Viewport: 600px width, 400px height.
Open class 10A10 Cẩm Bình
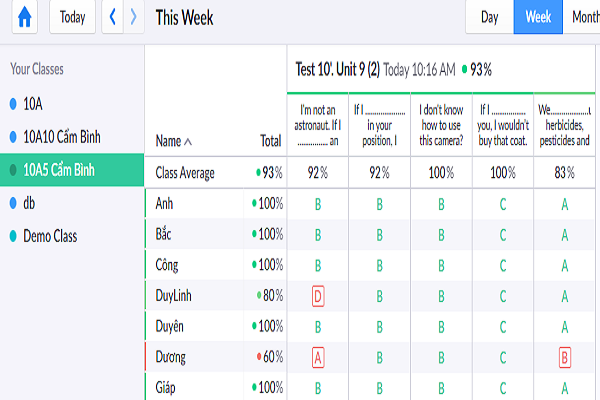62,137
